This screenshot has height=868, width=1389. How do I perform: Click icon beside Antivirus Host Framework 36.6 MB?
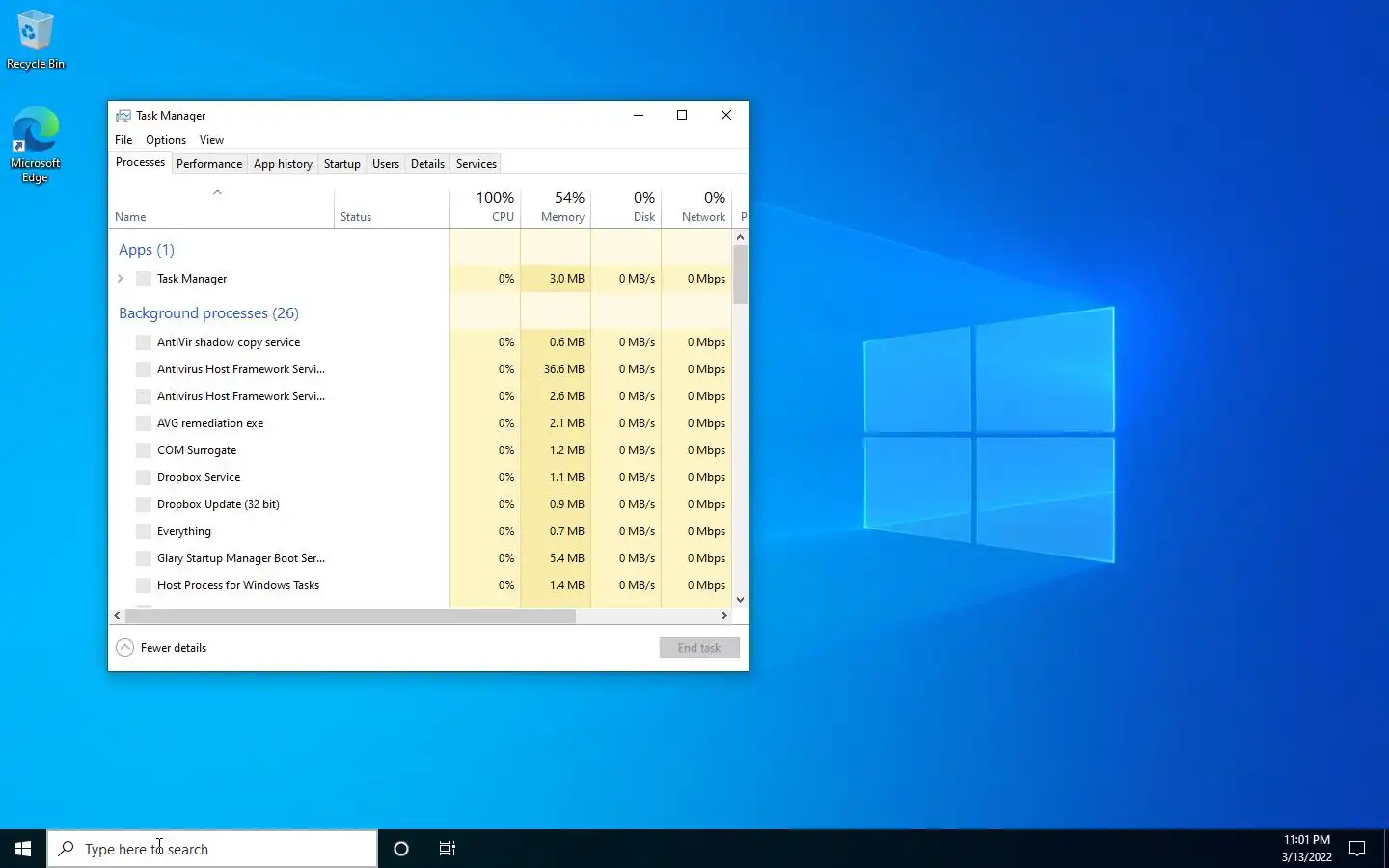(144, 369)
